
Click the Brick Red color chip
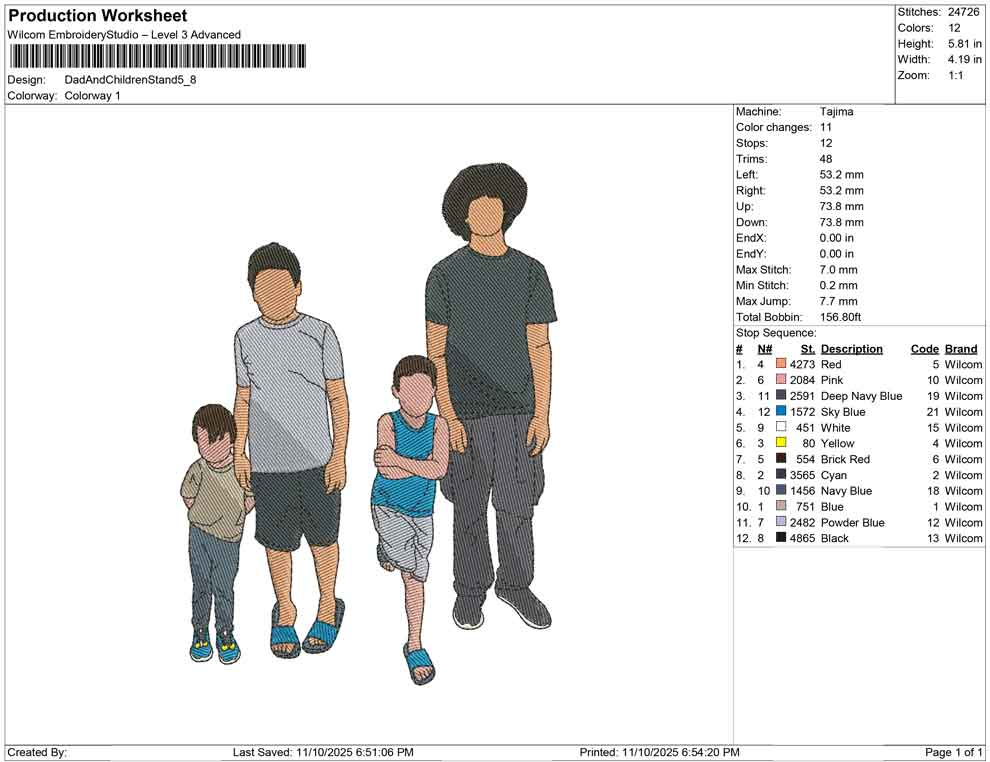click(779, 459)
